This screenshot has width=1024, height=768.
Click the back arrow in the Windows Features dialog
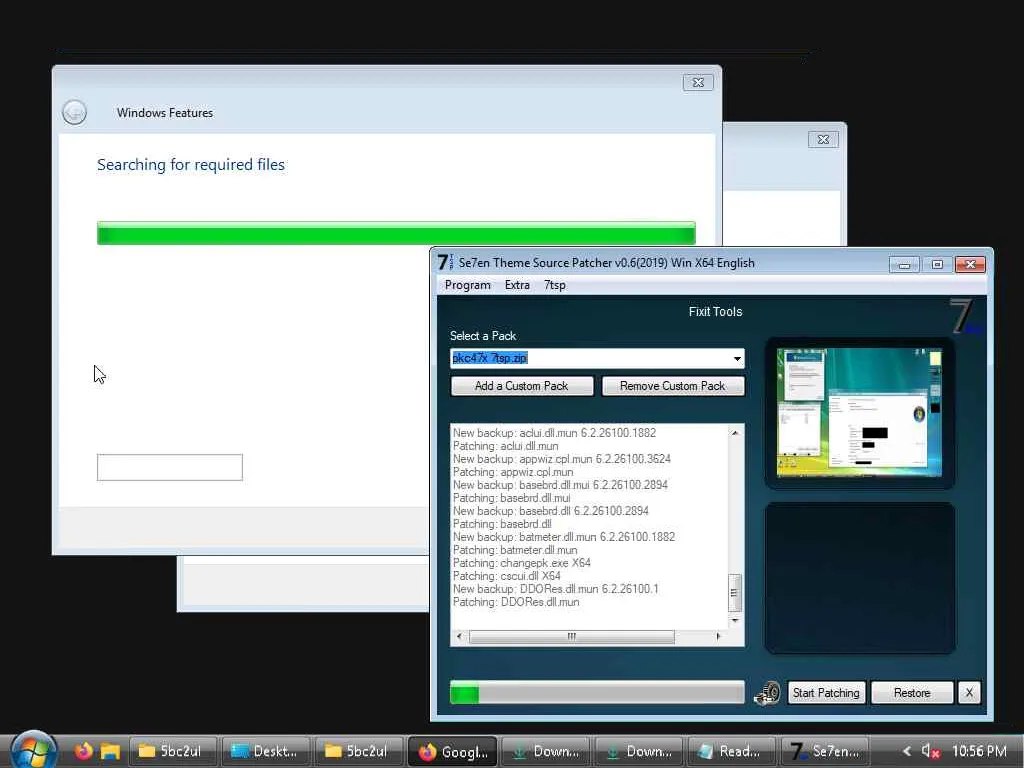point(74,112)
